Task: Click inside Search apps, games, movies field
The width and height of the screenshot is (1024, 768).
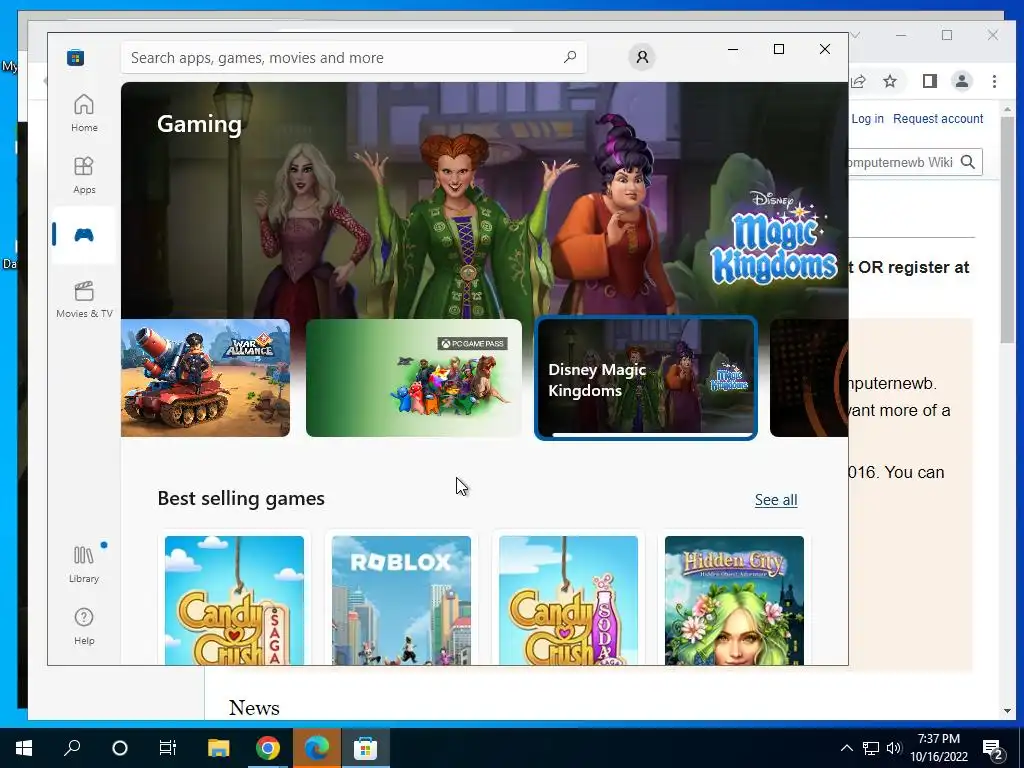Action: click(x=353, y=57)
